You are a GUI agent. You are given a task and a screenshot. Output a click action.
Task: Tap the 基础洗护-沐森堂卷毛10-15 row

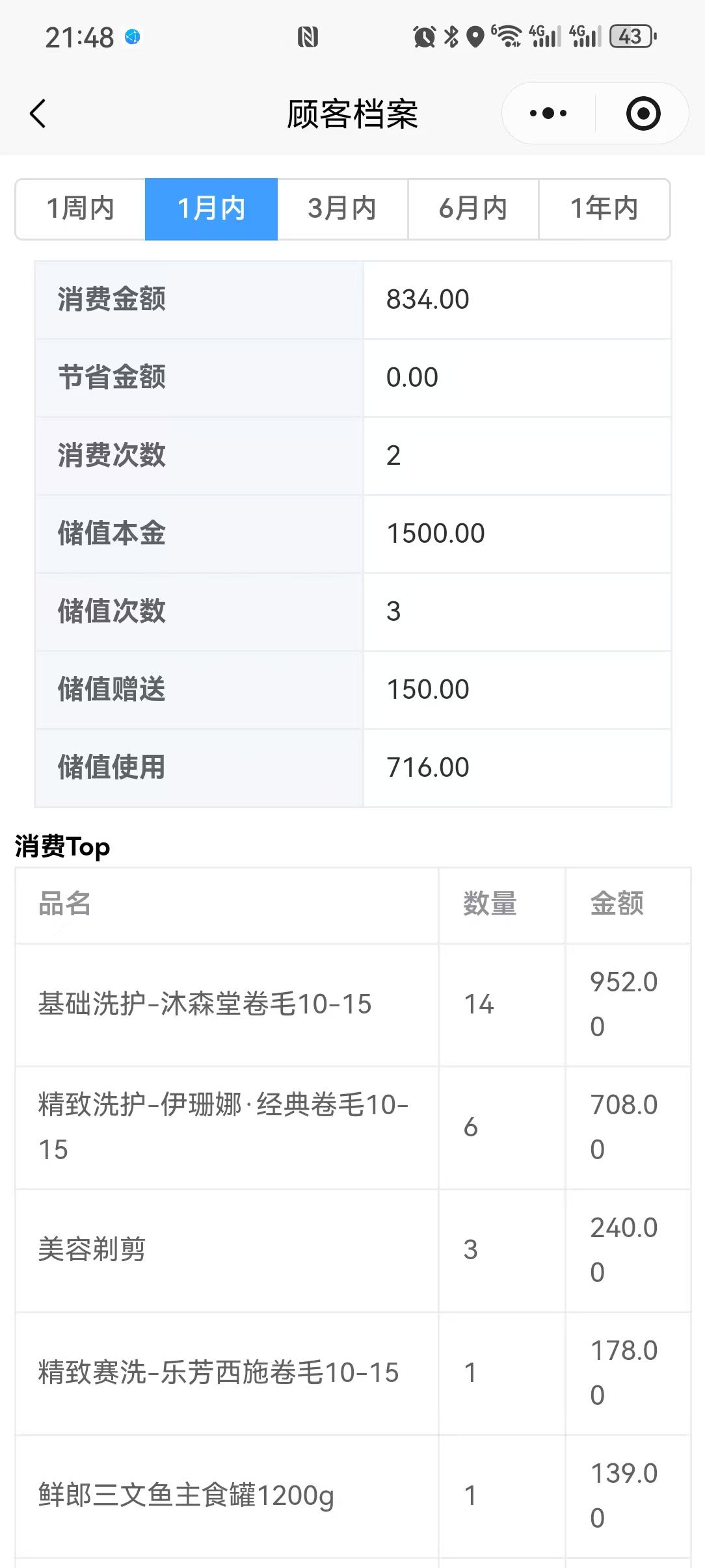click(205, 1004)
